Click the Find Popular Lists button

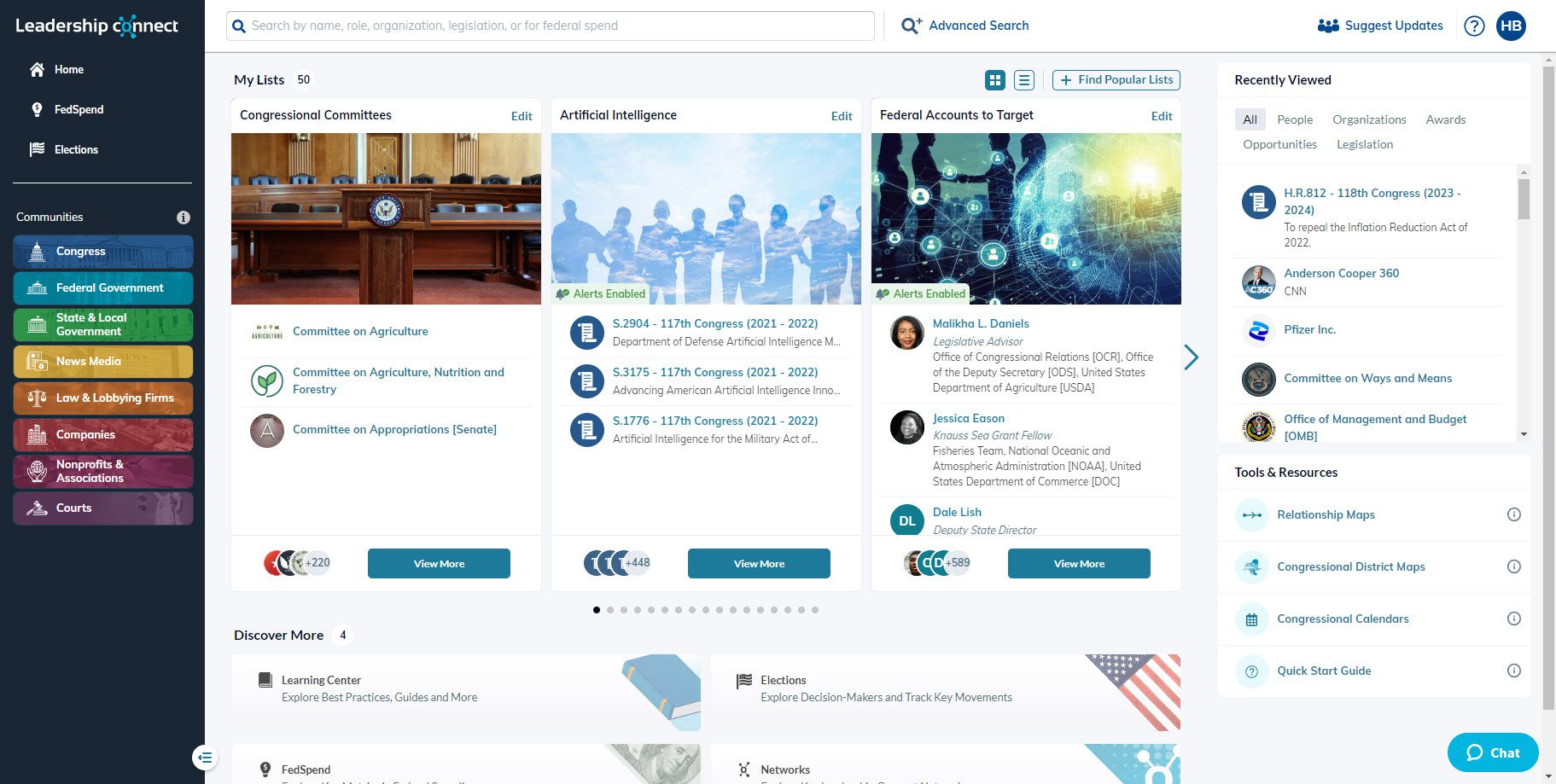(1116, 80)
